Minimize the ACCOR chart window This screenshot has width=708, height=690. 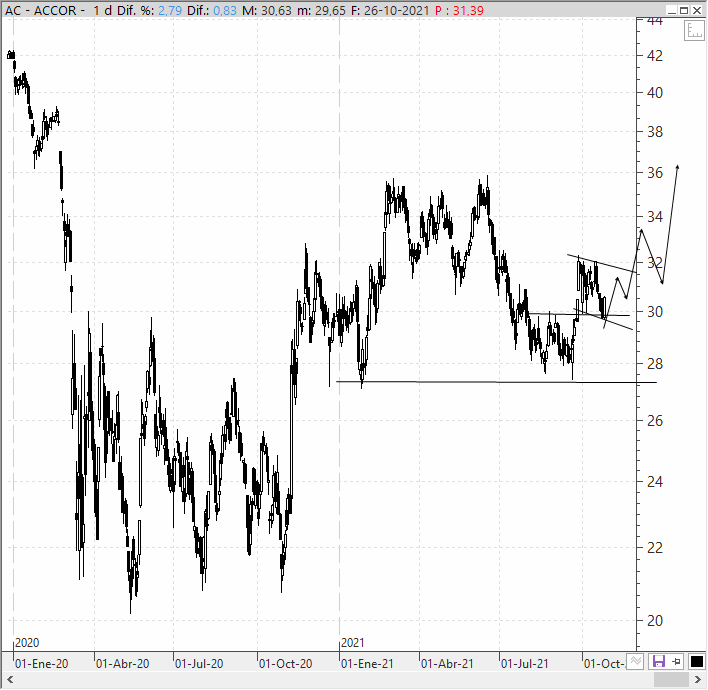(672, 10)
